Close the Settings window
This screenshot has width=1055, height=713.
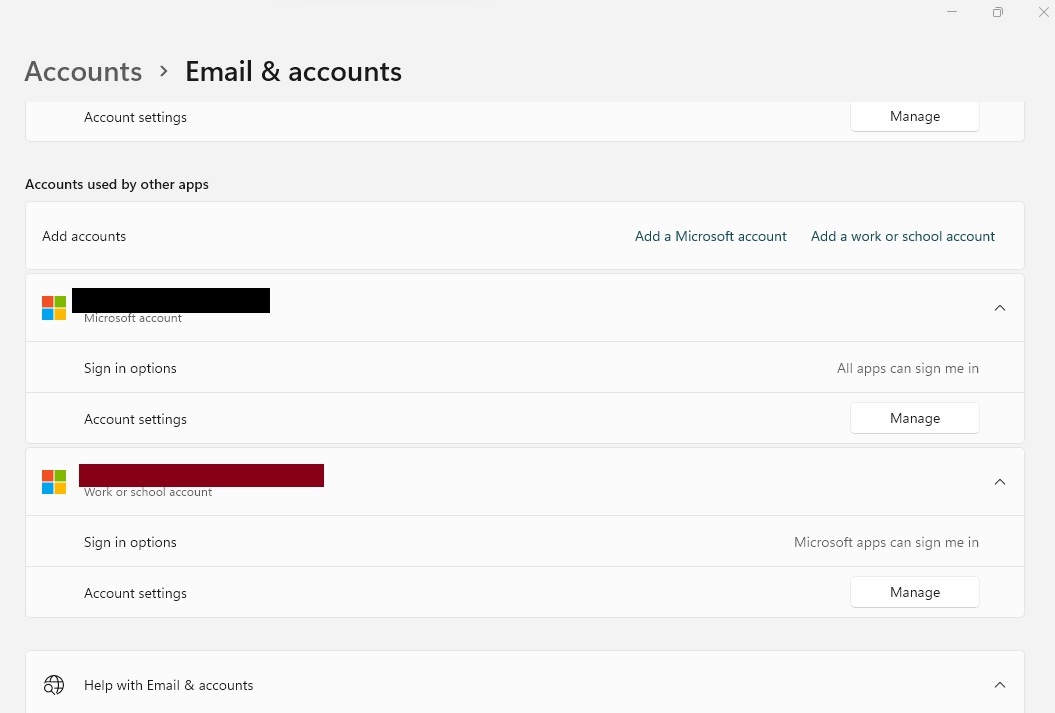(1044, 12)
